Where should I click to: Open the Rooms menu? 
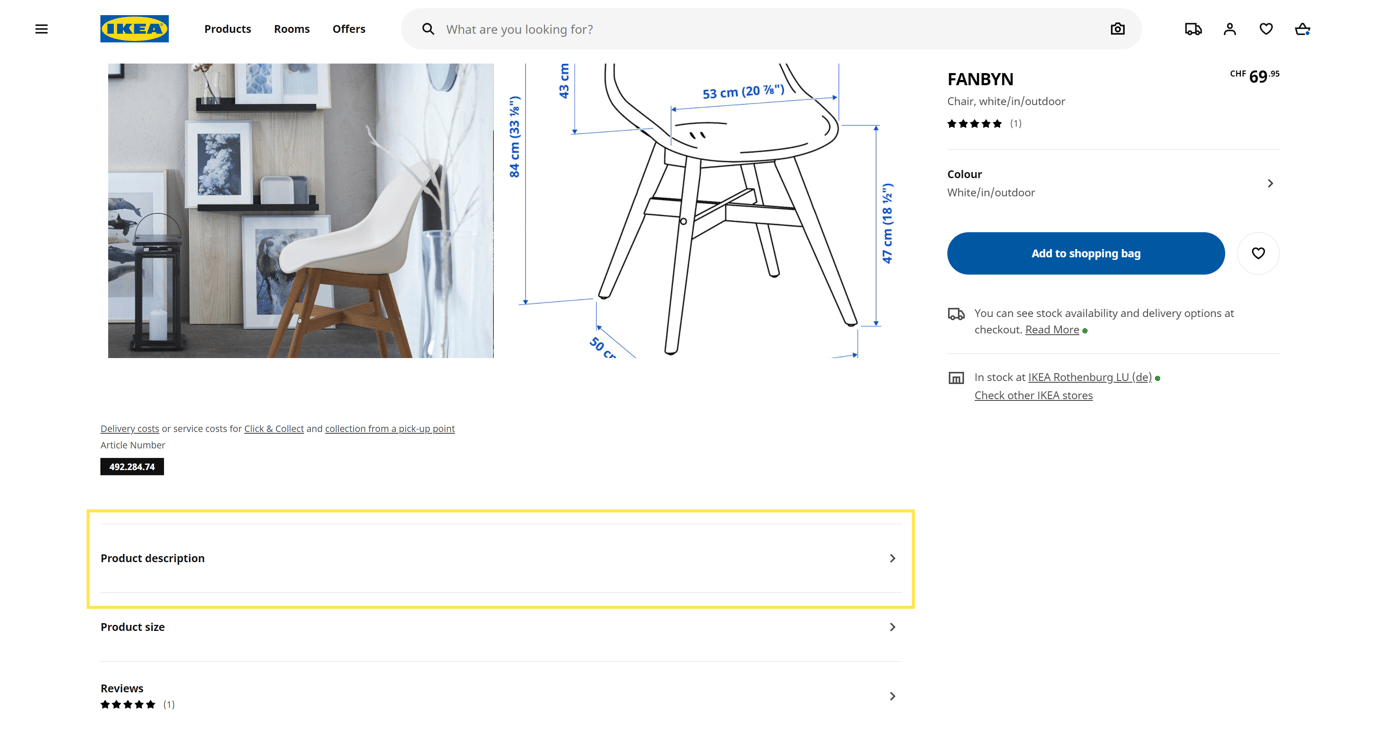pyautogui.click(x=291, y=29)
